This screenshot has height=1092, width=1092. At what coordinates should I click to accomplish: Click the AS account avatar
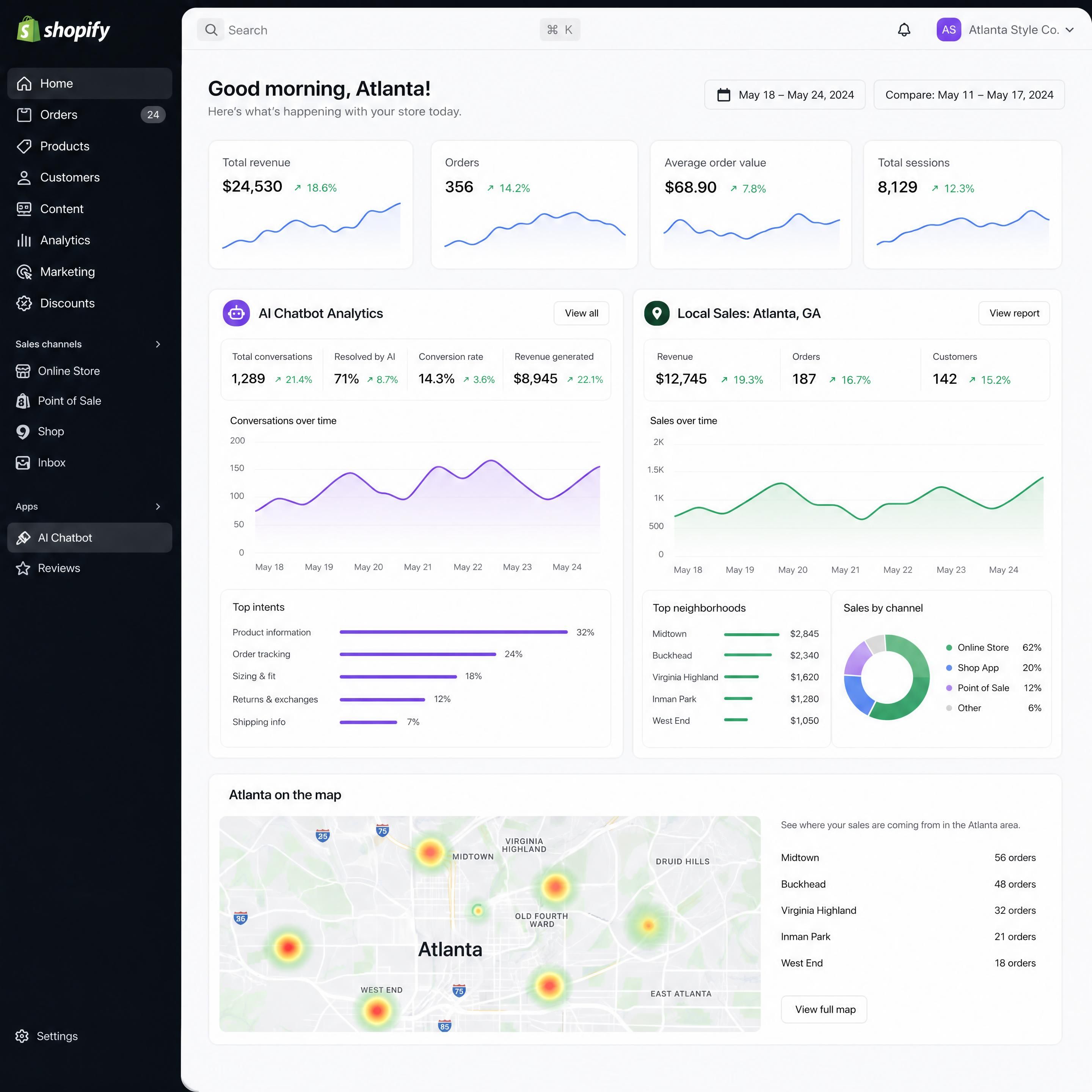[948, 30]
